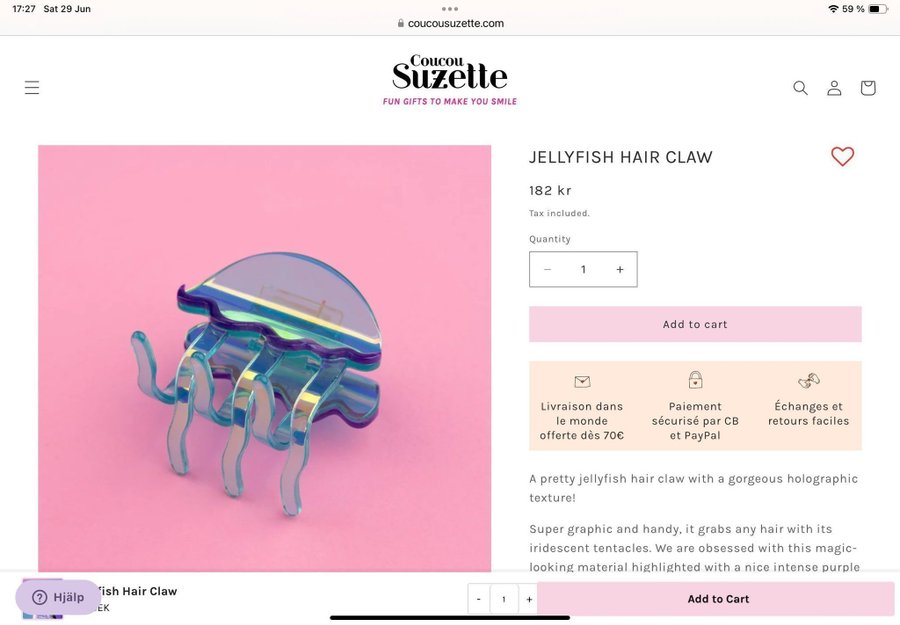Open the shopping cart icon
900x625 pixels.
coord(868,87)
